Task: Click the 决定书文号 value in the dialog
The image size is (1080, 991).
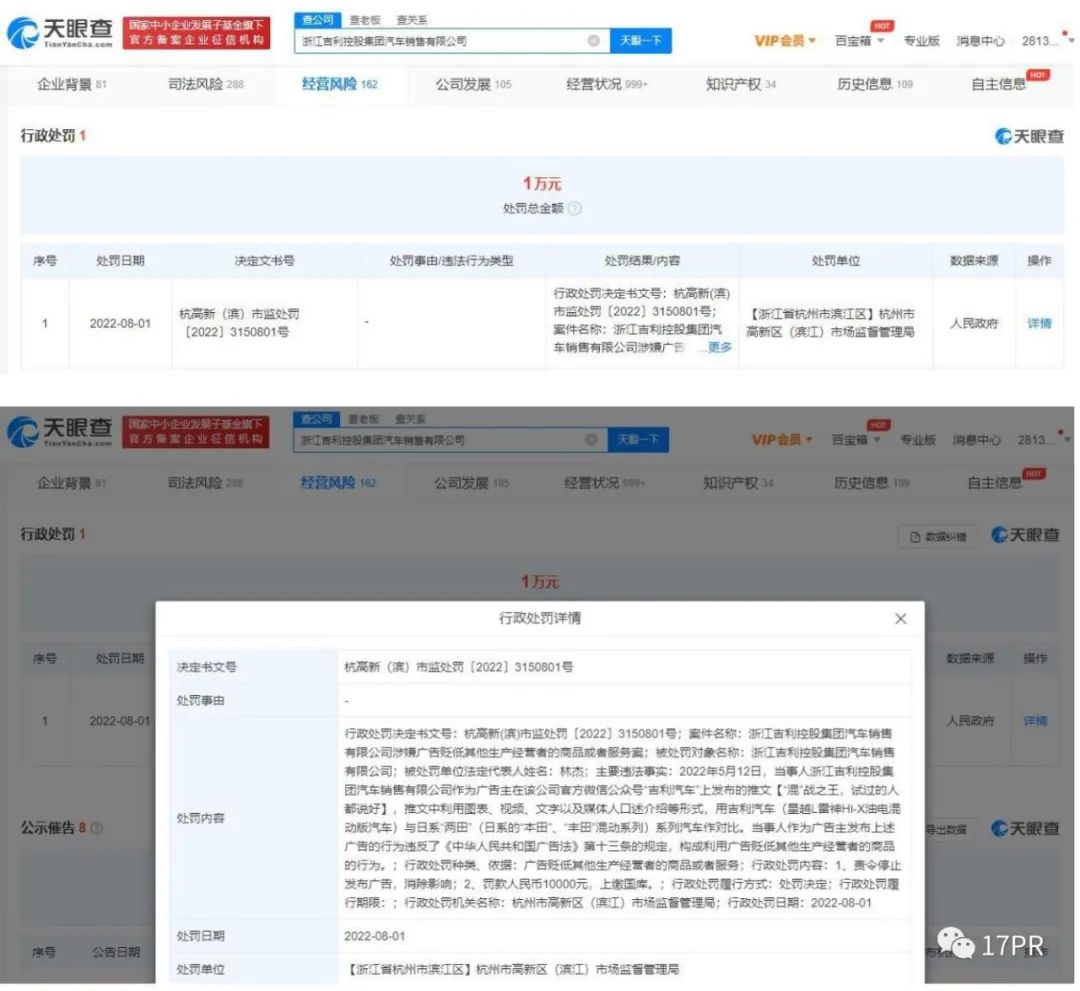Action: coord(459,667)
